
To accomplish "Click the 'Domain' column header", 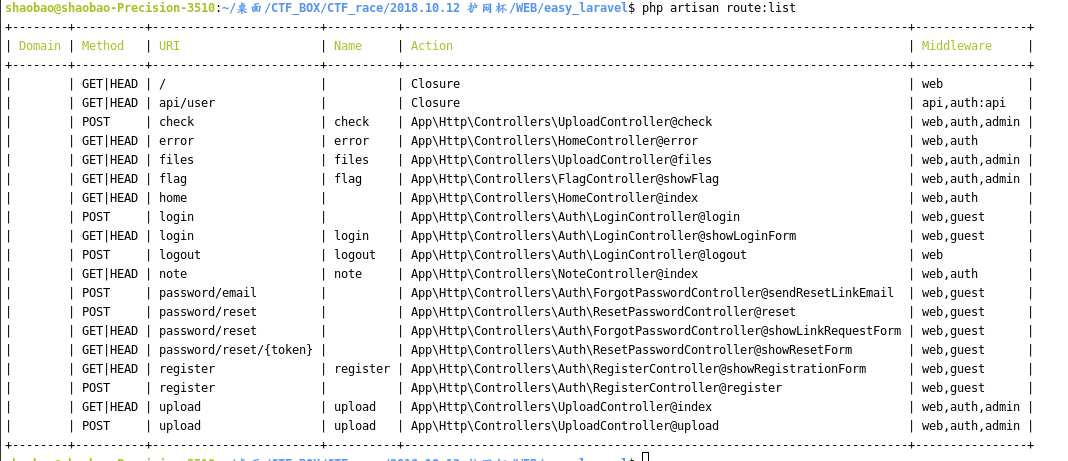I will point(40,46).
